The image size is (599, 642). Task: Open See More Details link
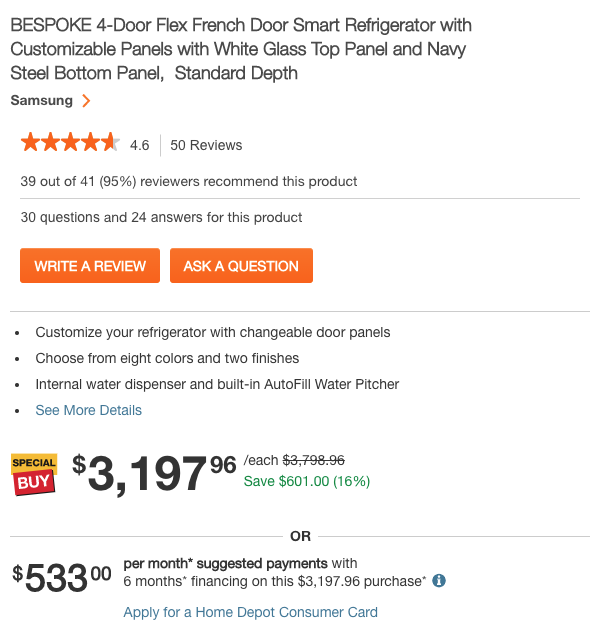click(x=88, y=410)
